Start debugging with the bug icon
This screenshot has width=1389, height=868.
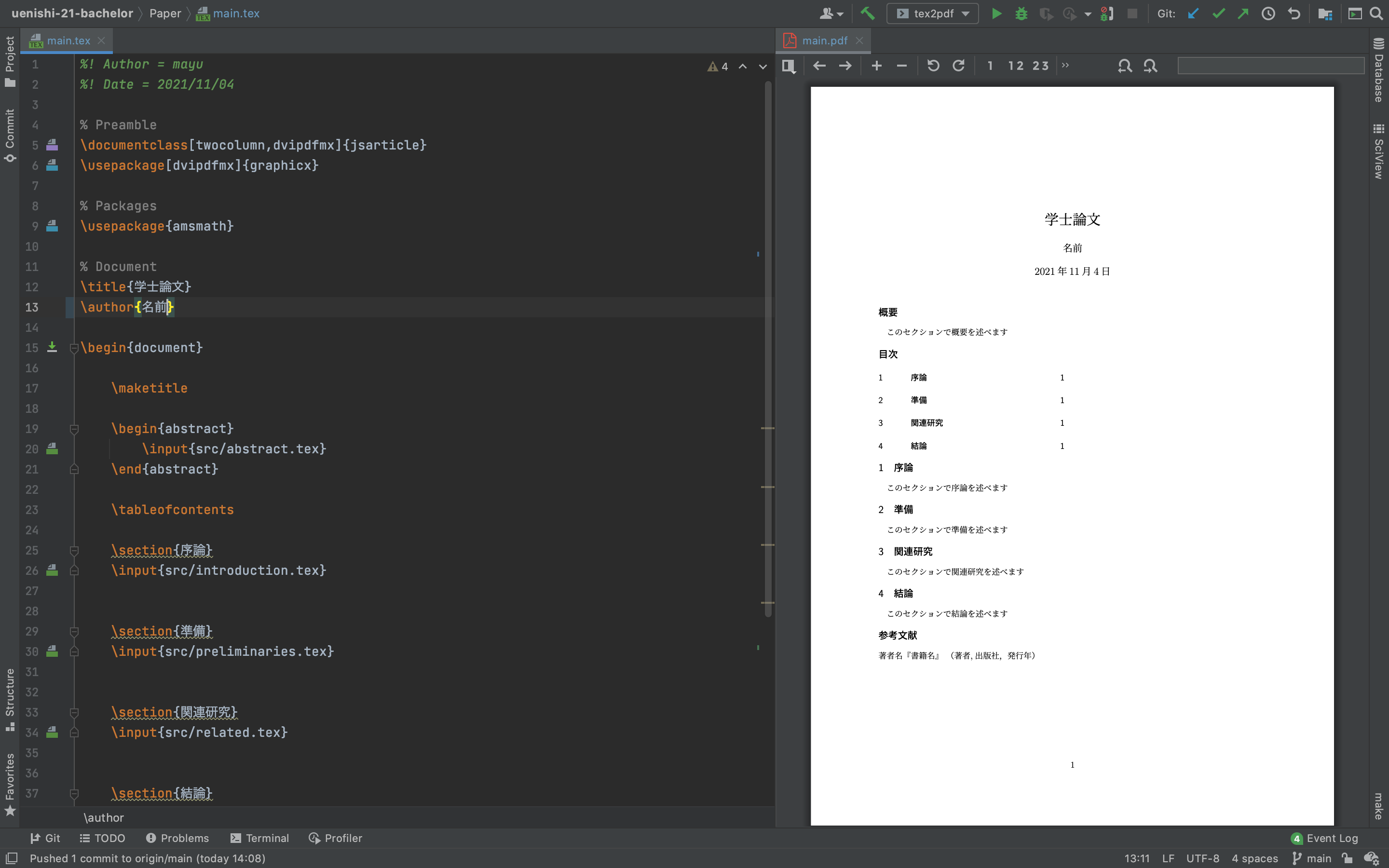[x=1021, y=13]
